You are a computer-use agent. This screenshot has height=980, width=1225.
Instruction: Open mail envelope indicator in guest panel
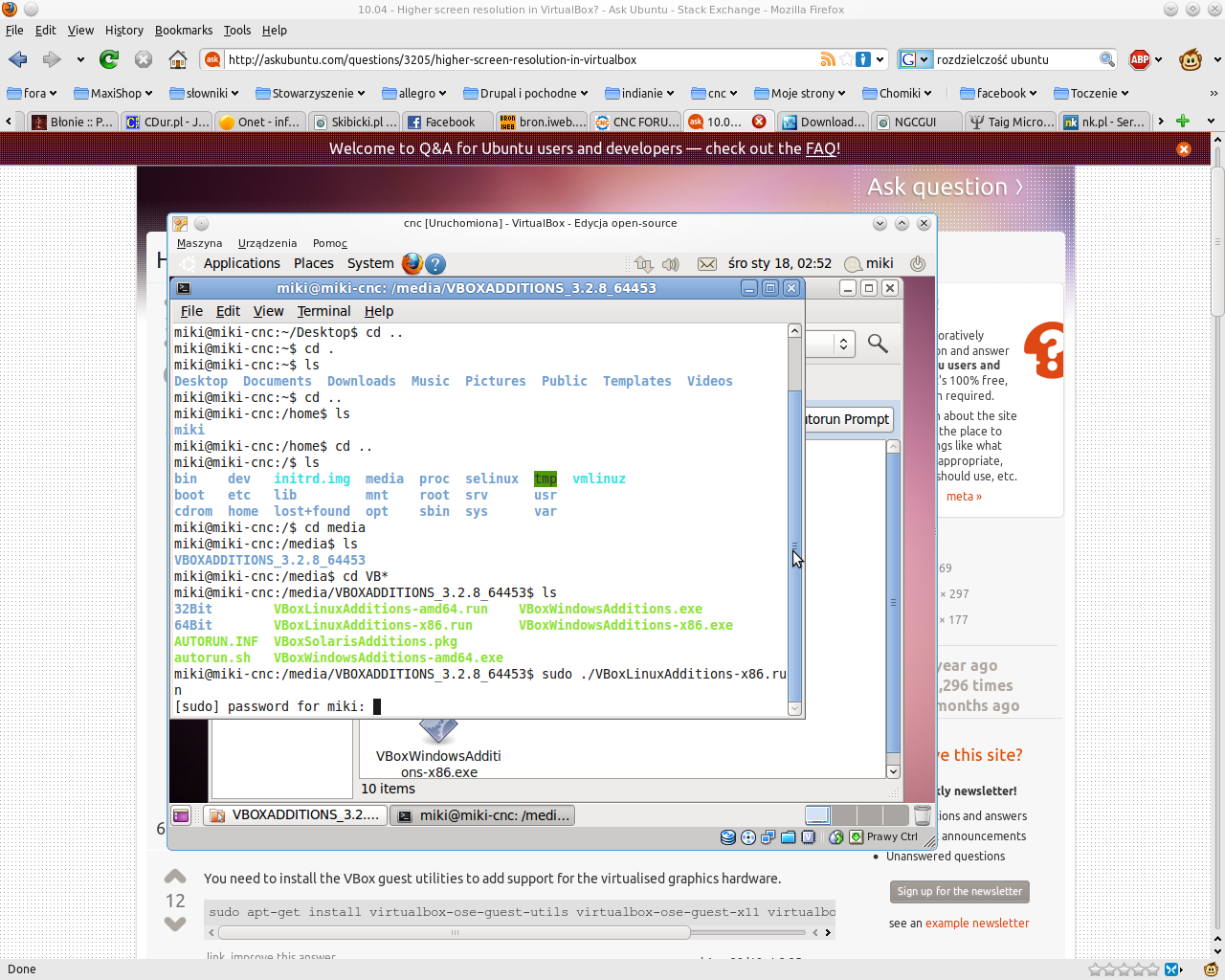[707, 264]
